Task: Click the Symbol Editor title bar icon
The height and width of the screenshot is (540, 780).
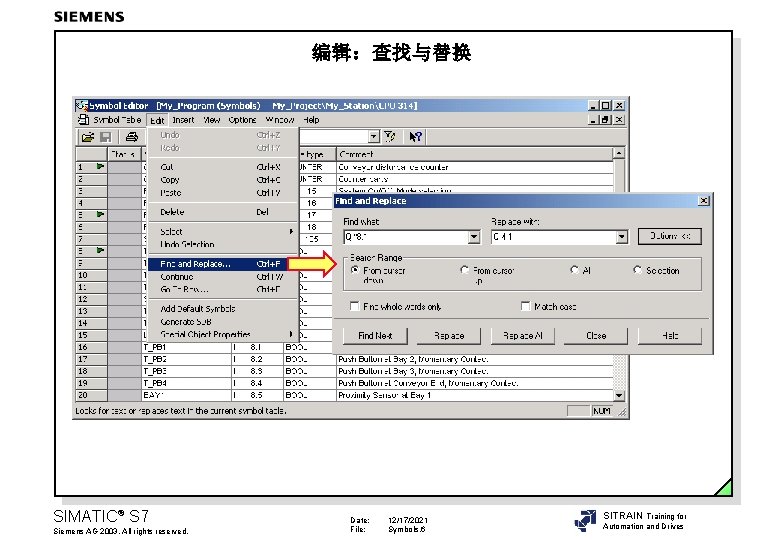Action: pyautogui.click(x=82, y=105)
